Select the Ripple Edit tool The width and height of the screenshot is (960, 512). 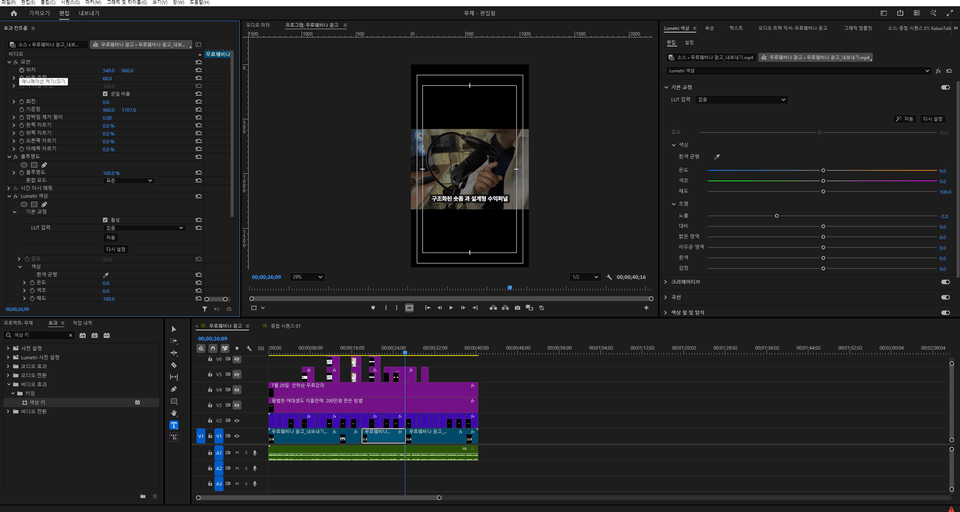174,353
